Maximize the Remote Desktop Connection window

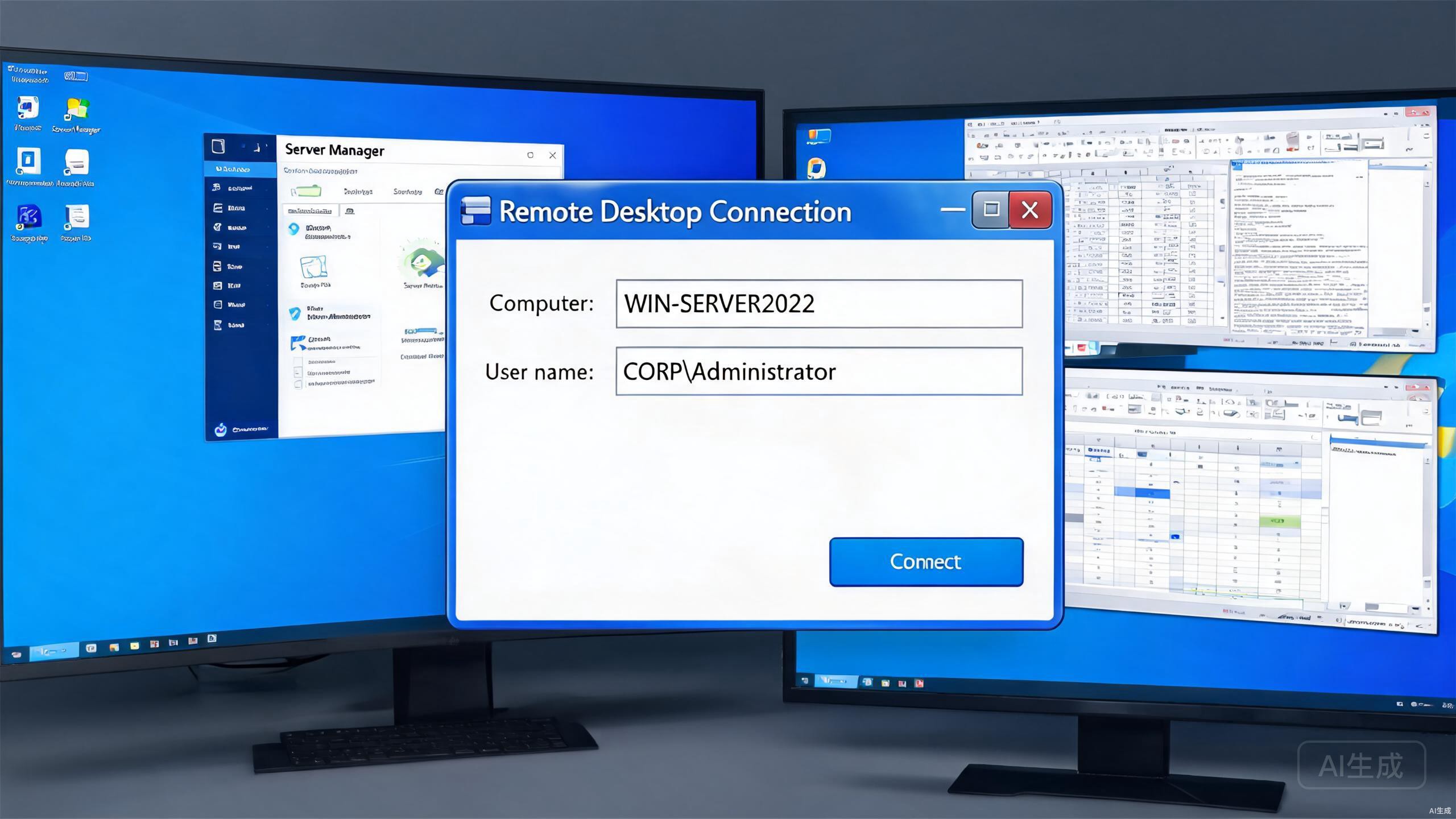pos(991,210)
